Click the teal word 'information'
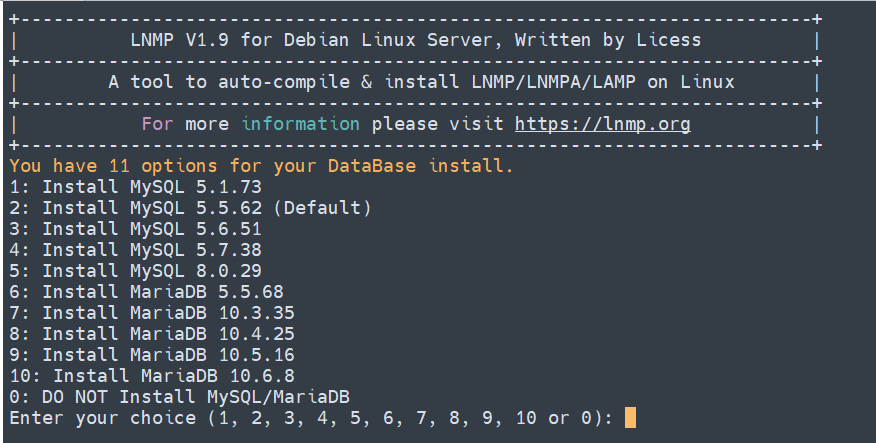 coord(300,125)
